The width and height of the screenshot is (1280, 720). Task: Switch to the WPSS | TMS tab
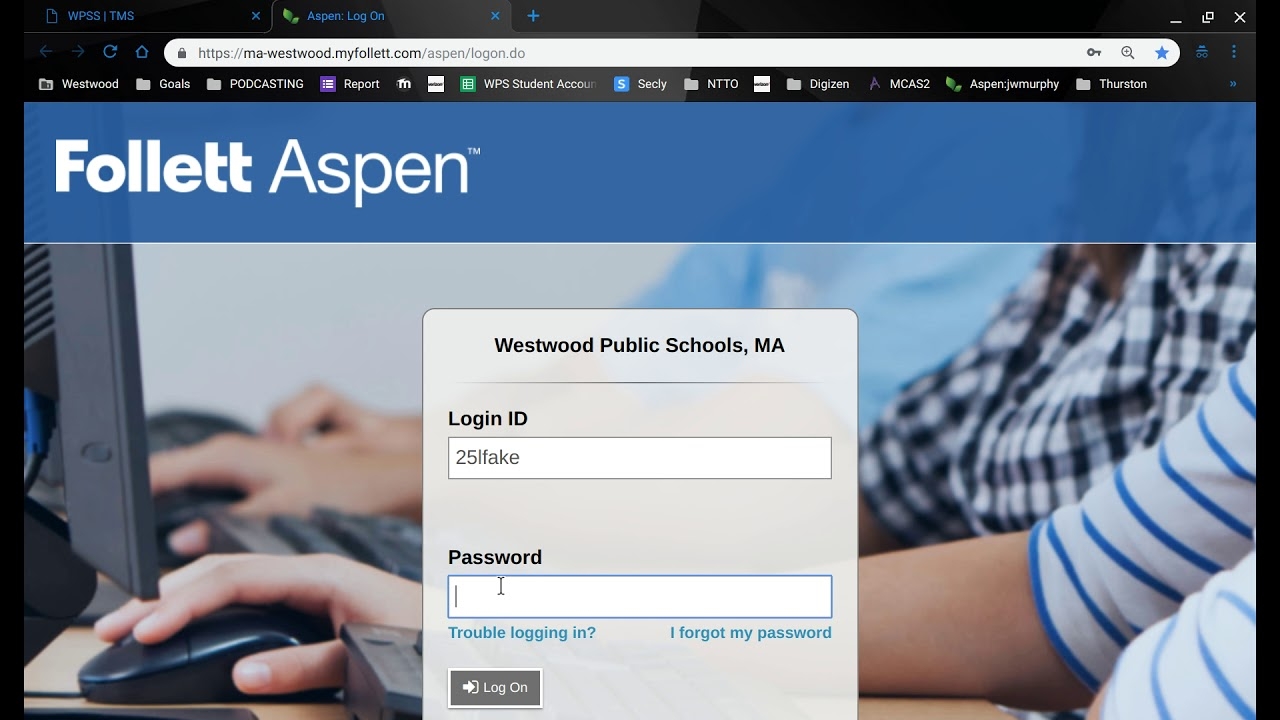pos(150,16)
